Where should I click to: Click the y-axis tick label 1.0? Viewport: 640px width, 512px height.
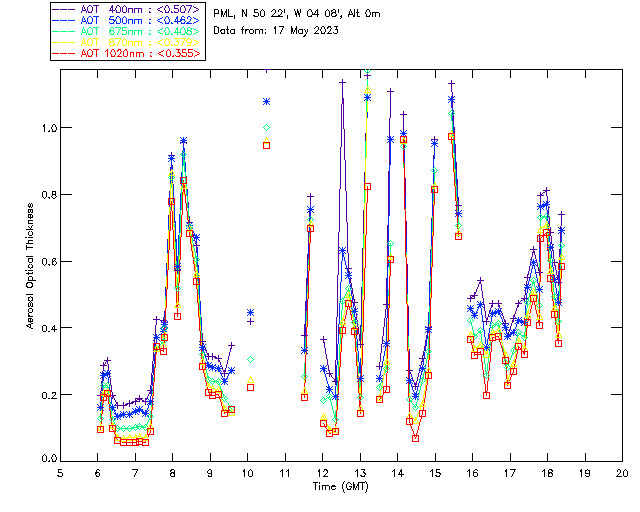click(x=45, y=128)
